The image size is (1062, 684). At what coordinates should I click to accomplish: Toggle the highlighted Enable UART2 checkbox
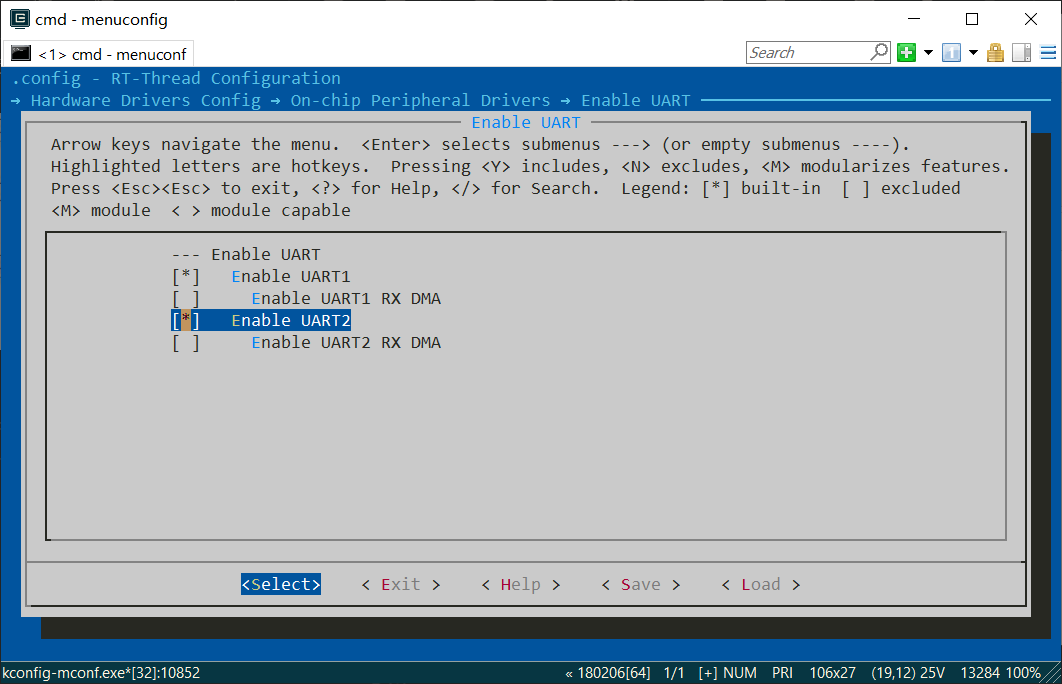(186, 320)
